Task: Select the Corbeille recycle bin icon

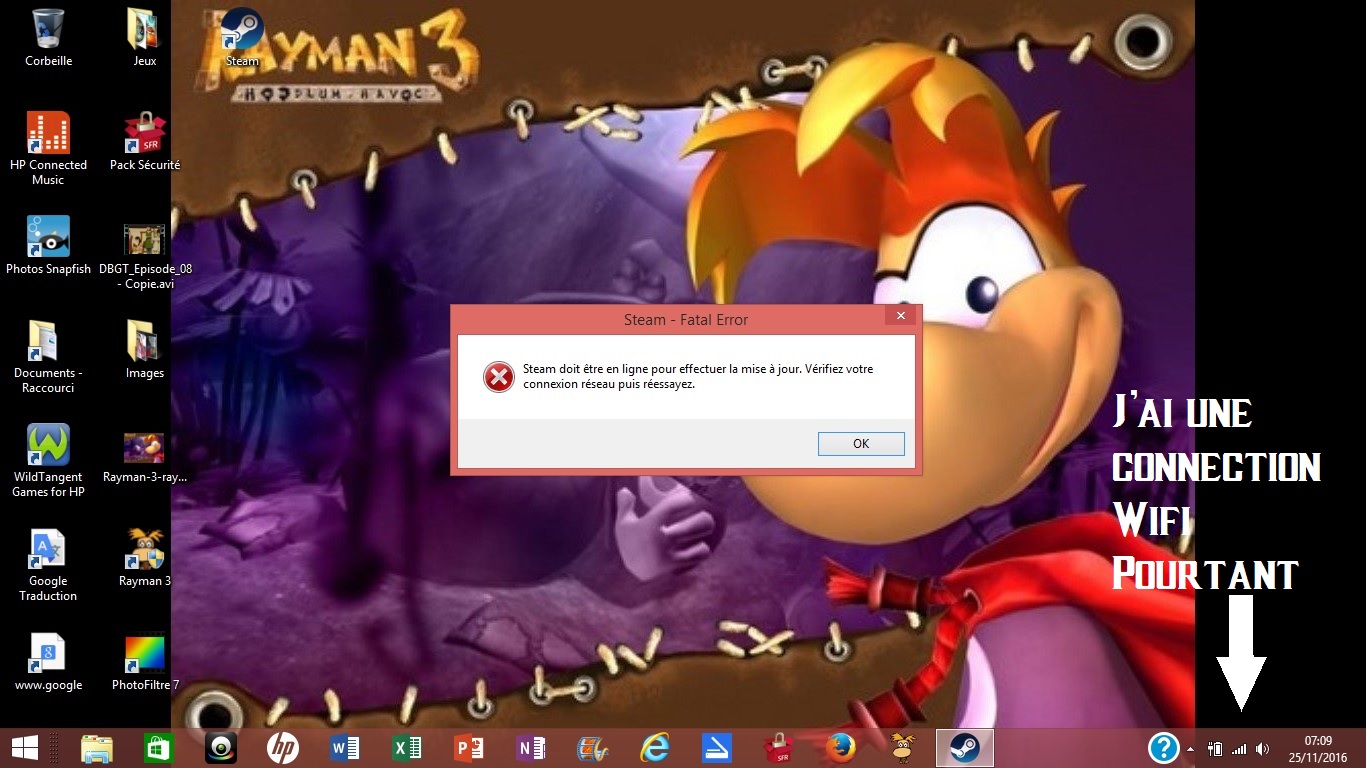Action: tap(48, 37)
